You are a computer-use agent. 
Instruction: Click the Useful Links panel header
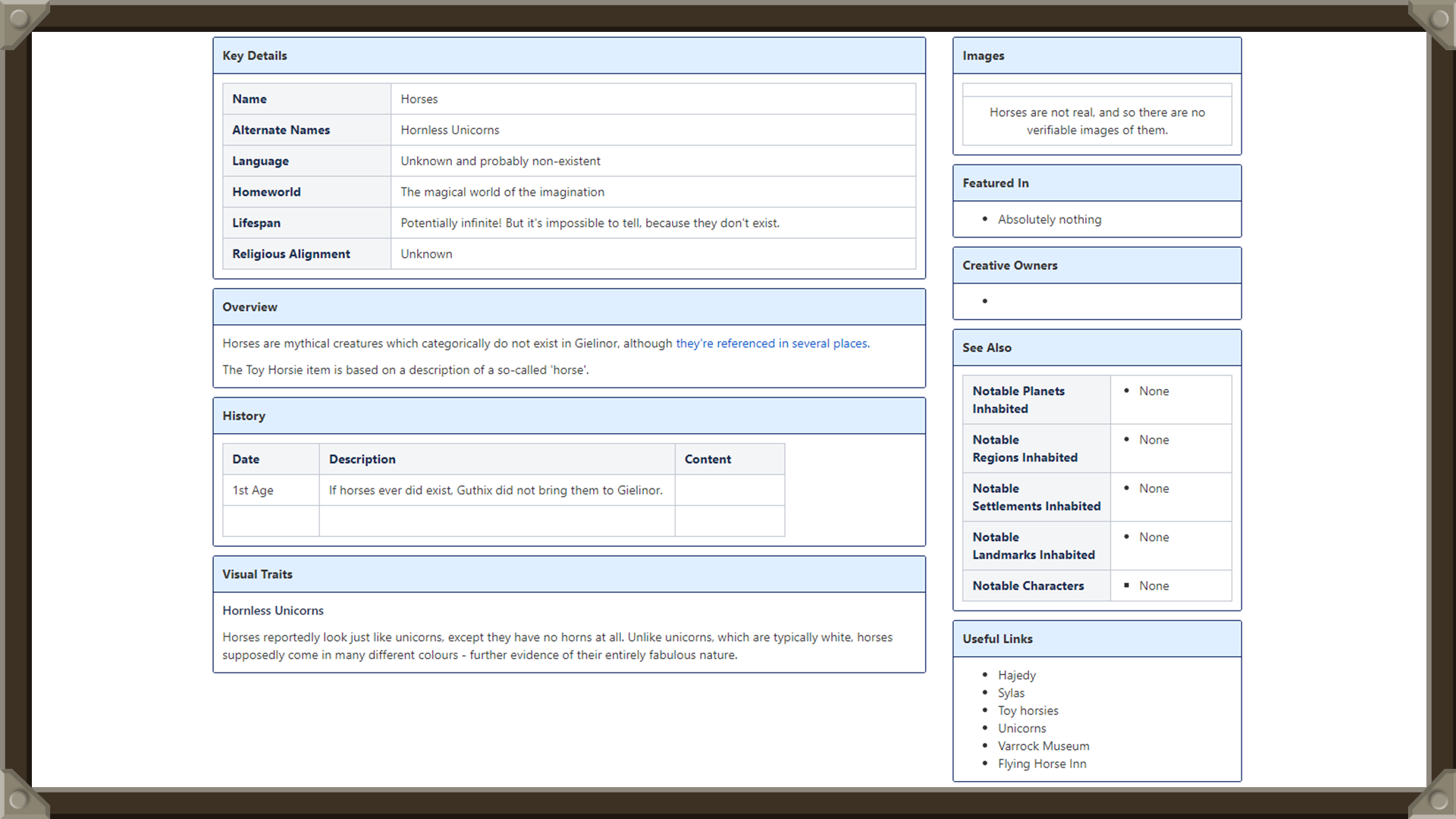pos(1097,639)
